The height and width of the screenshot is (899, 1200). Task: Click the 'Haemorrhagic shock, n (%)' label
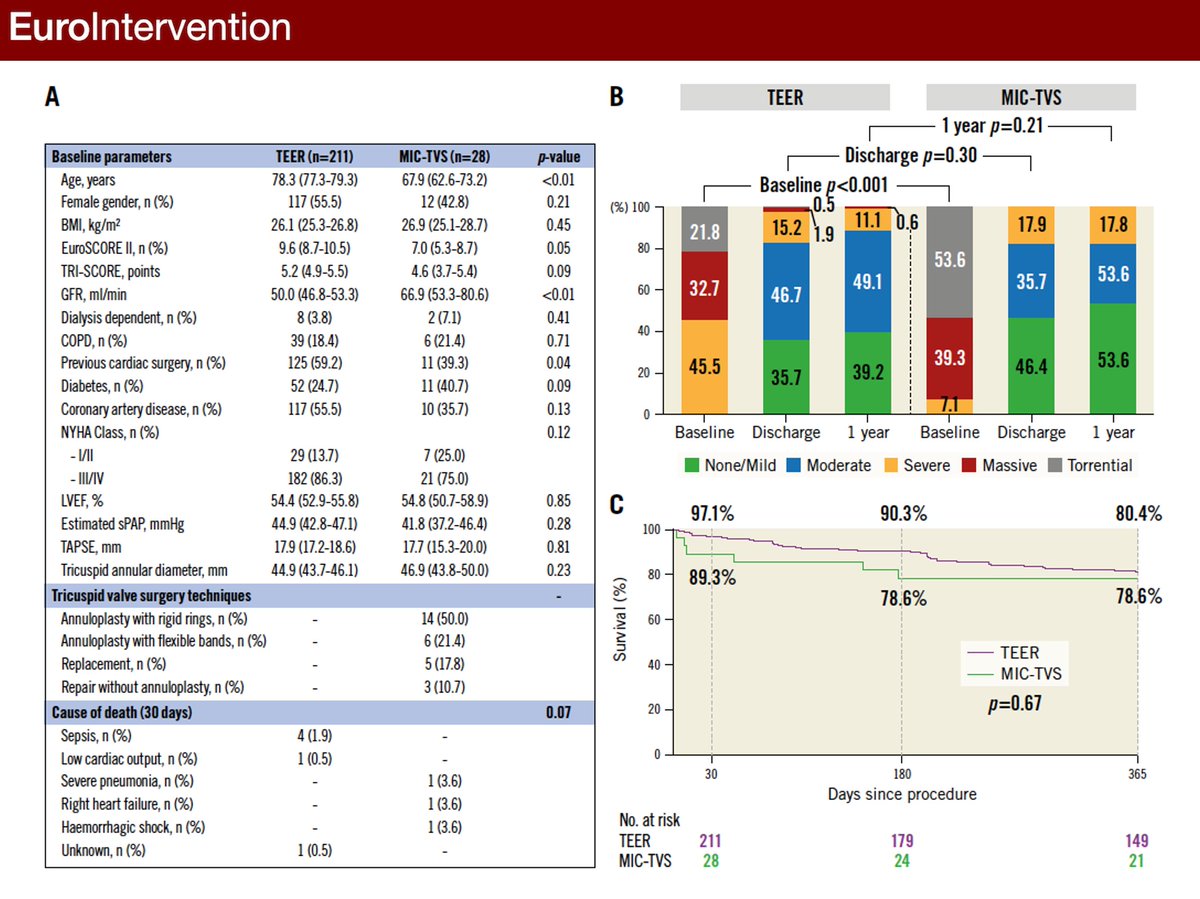[133, 826]
